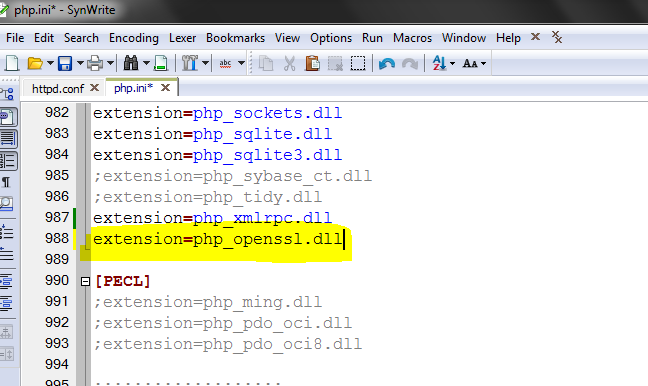
Task: Click the Select all dashed box icon
Action: [x=358, y=63]
